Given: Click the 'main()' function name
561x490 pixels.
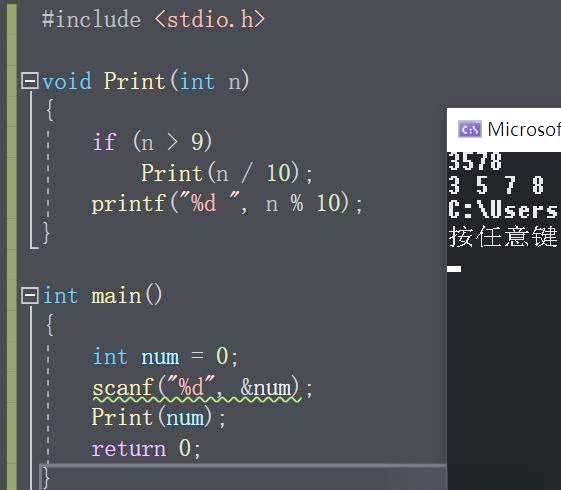Looking at the screenshot, I should pyautogui.click(x=127, y=296).
